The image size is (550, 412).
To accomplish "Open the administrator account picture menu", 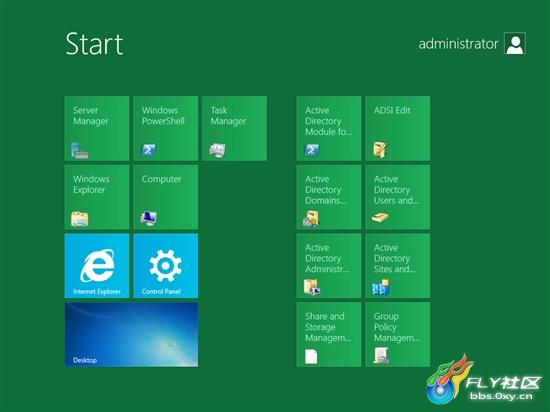I will click(515, 43).
